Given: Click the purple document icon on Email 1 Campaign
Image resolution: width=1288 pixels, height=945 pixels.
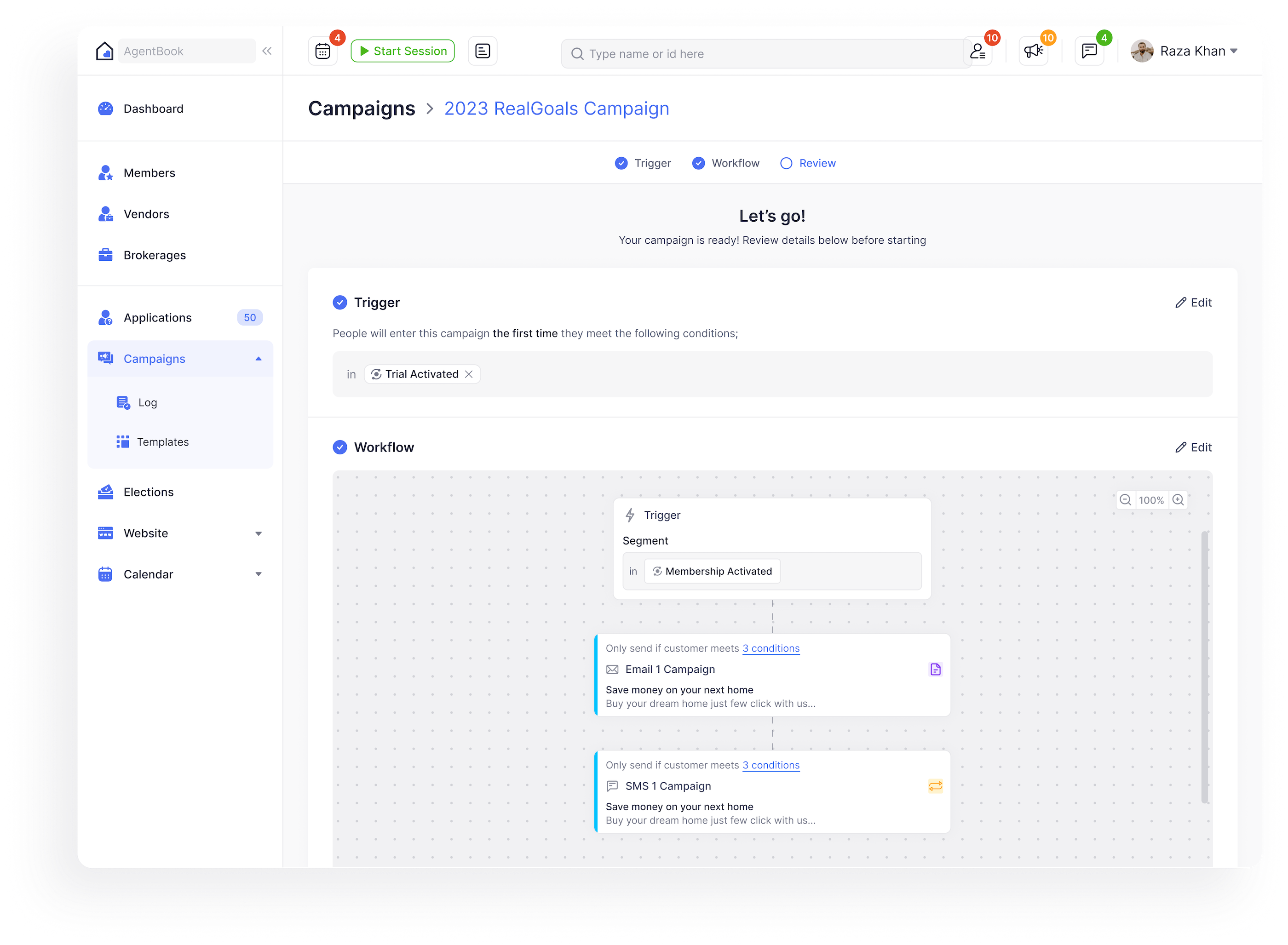Looking at the screenshot, I should (935, 669).
